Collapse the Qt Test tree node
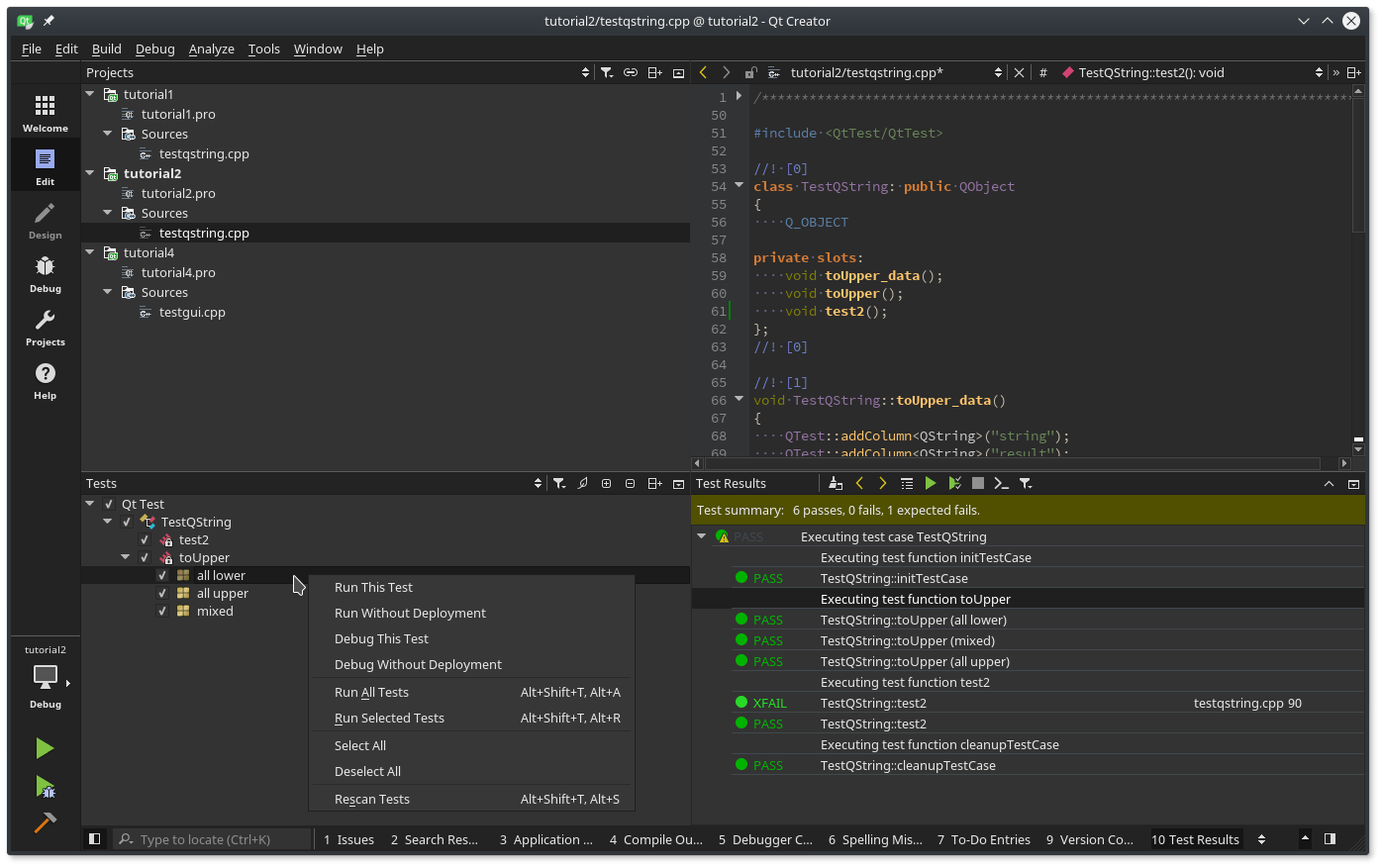 coord(90,504)
